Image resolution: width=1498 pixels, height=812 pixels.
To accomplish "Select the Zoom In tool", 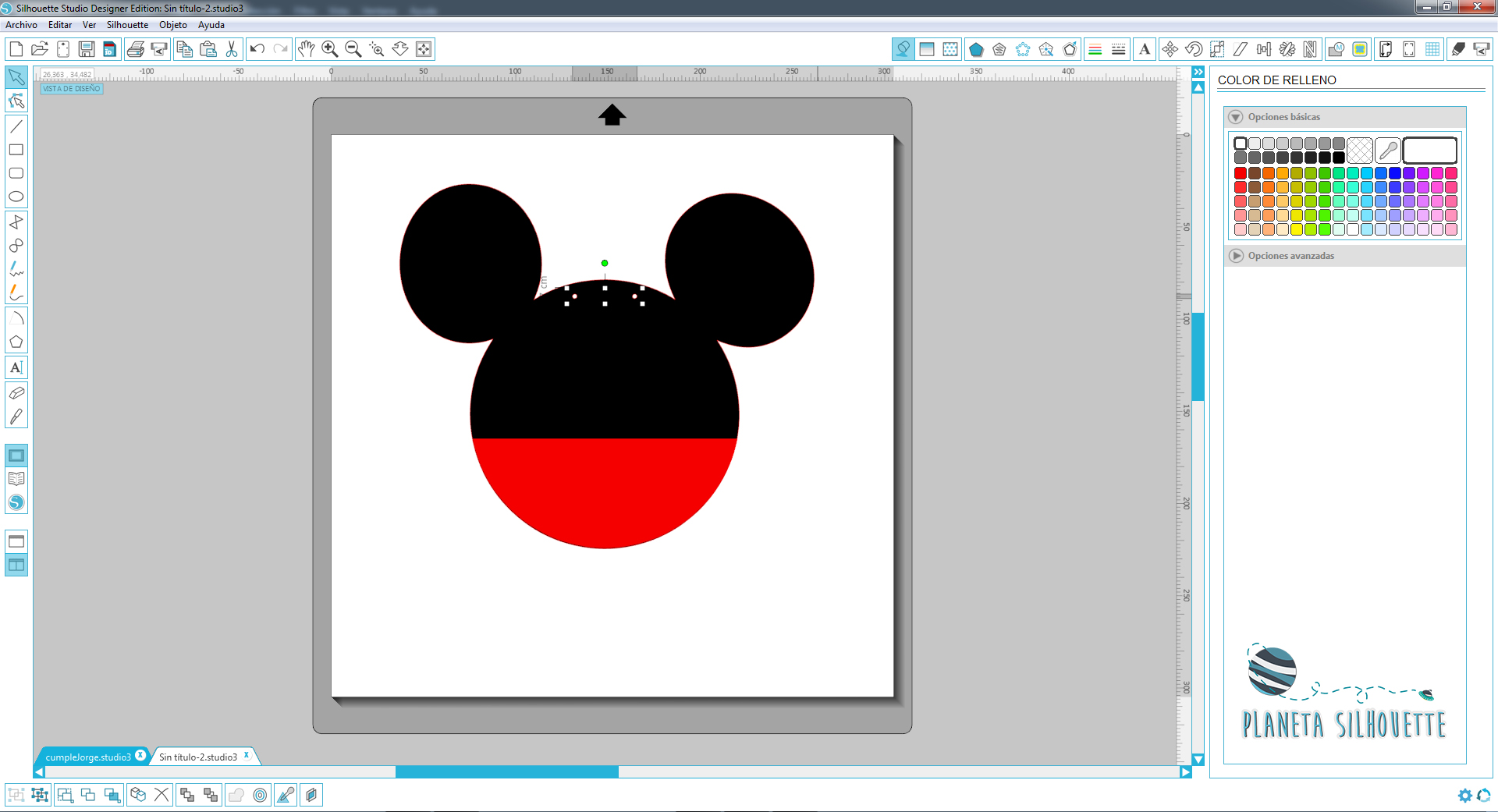I will click(x=329, y=48).
